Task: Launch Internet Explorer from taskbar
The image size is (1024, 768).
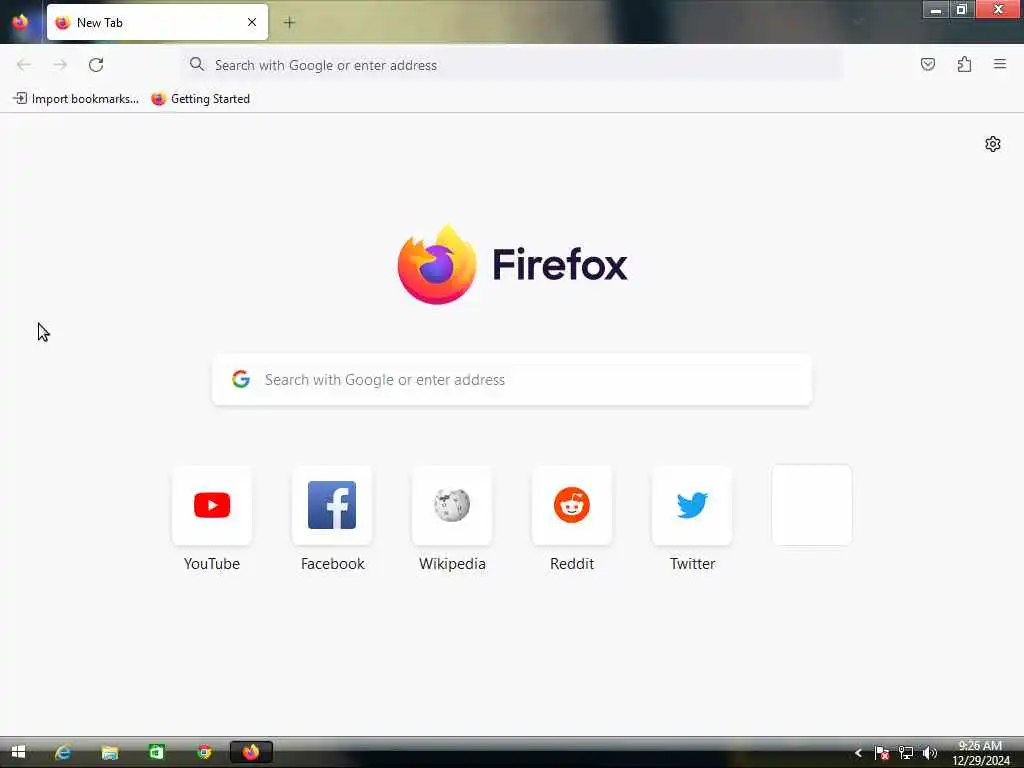Action: [63, 752]
